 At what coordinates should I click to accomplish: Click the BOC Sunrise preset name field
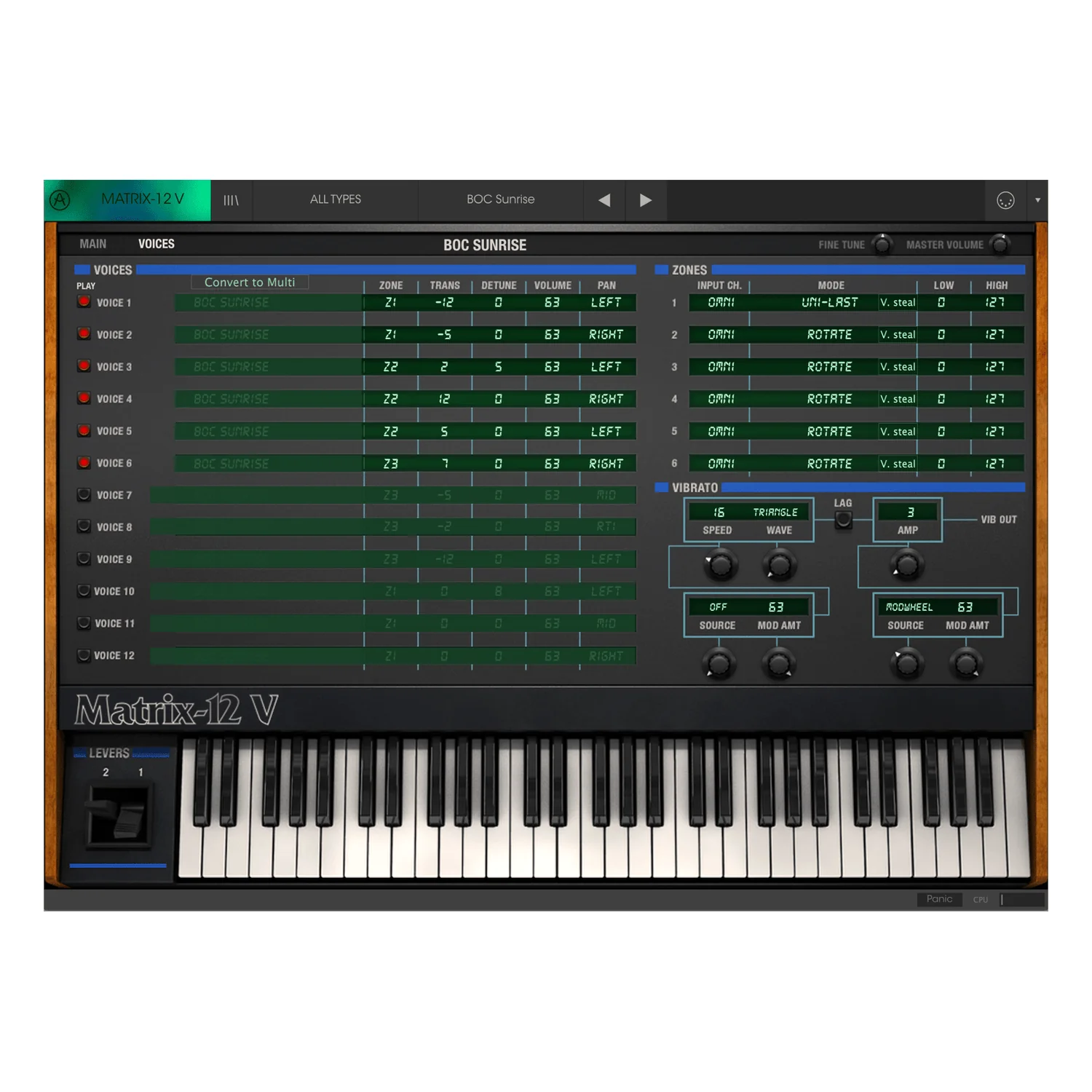(x=501, y=199)
